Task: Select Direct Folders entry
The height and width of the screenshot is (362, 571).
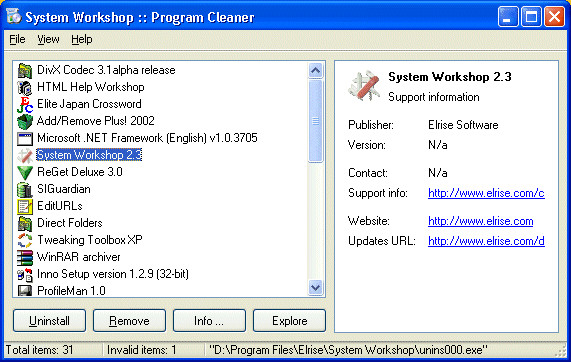Action: (70, 223)
